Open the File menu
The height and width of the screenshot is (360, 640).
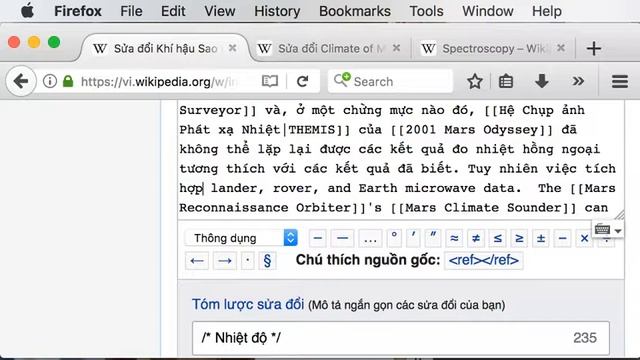(x=131, y=11)
